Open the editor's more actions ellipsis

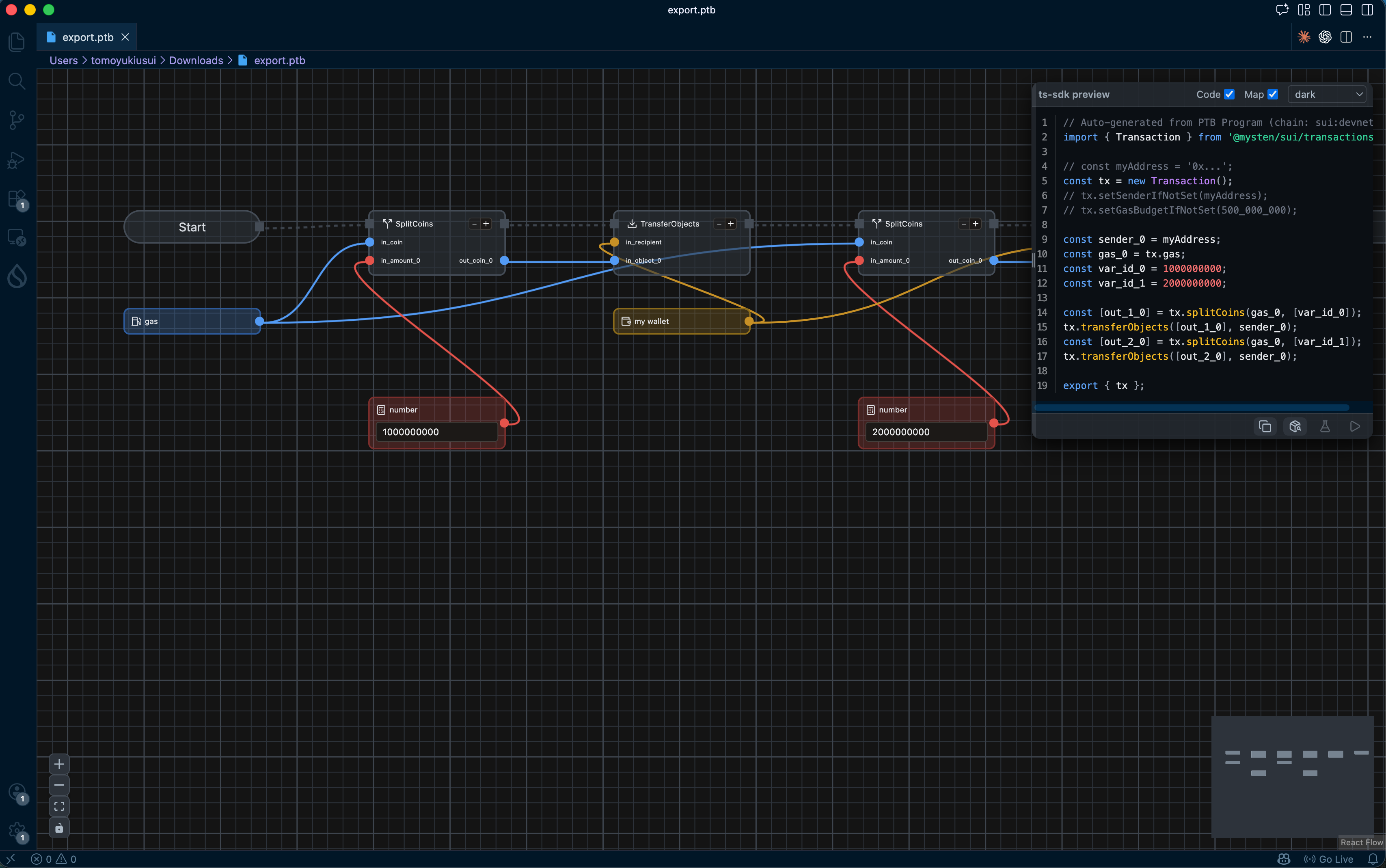point(1368,37)
